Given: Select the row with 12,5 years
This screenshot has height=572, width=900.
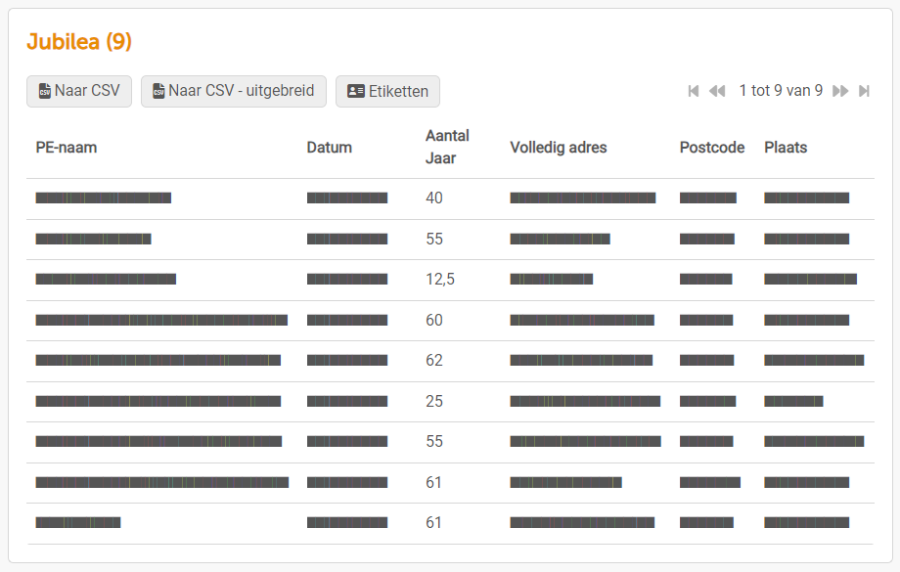Looking at the screenshot, I should pyautogui.click(x=450, y=280).
